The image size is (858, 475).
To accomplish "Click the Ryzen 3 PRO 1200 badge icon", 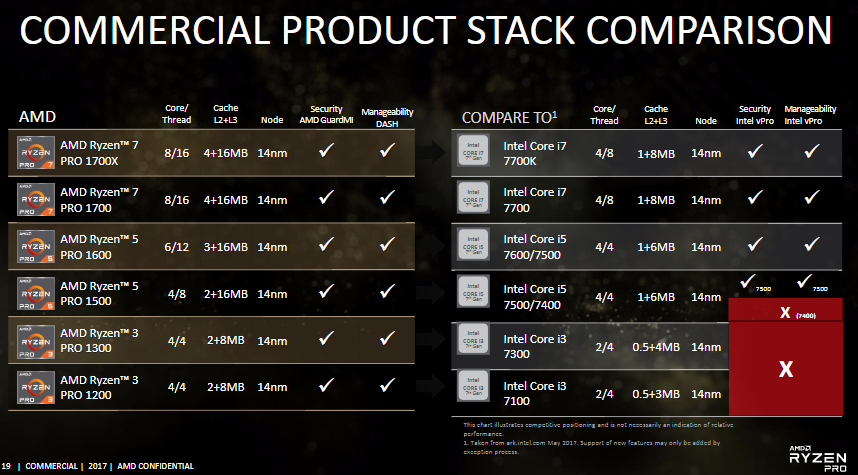I will [x=36, y=387].
